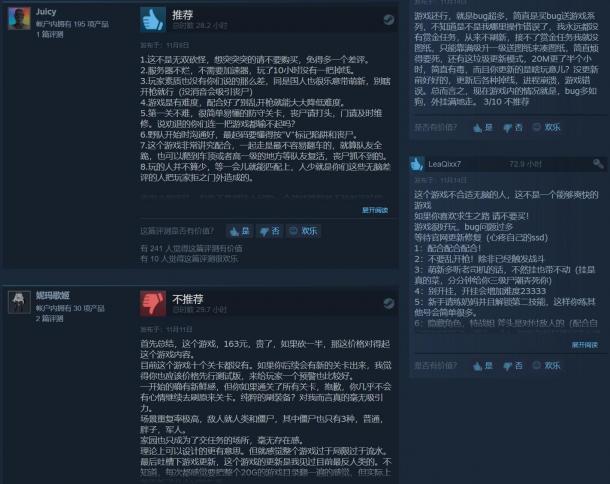Image resolution: width=610 pixels, height=484 pixels.
Task: Expand Juicy's review with 展开阅读
Action: (x=375, y=210)
